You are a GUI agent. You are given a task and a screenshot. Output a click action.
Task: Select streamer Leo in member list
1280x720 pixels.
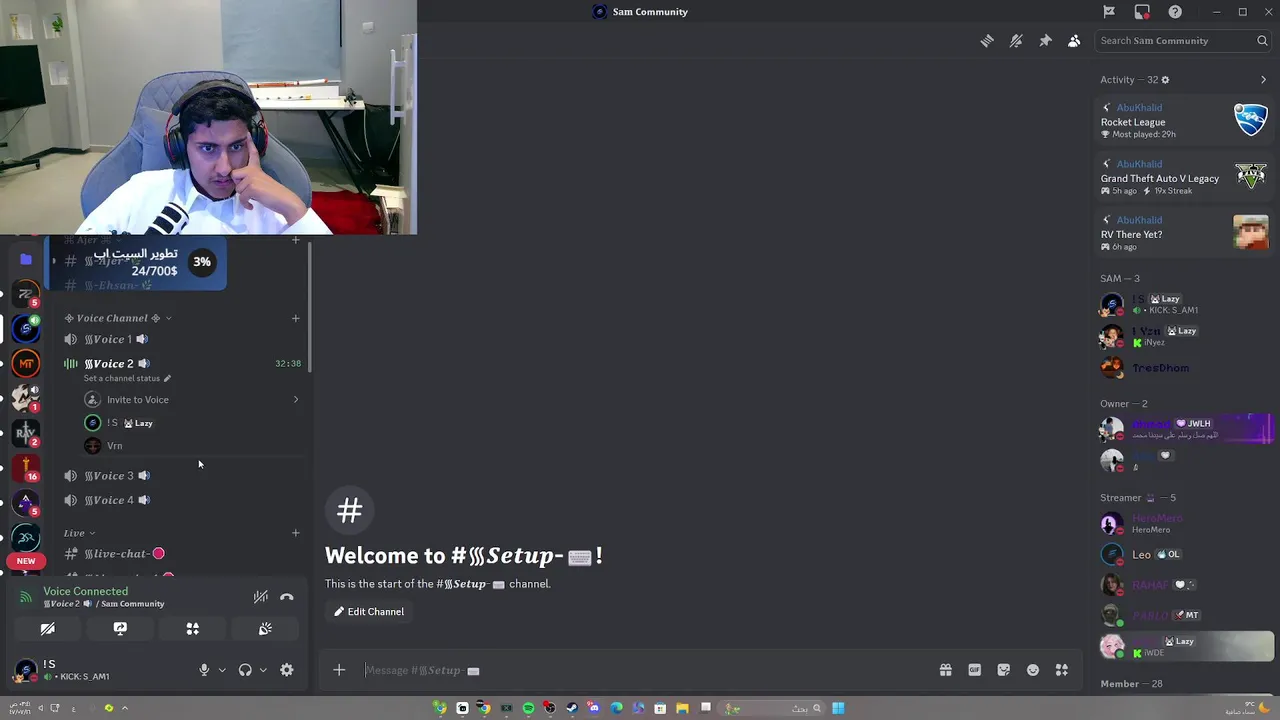click(1184, 554)
